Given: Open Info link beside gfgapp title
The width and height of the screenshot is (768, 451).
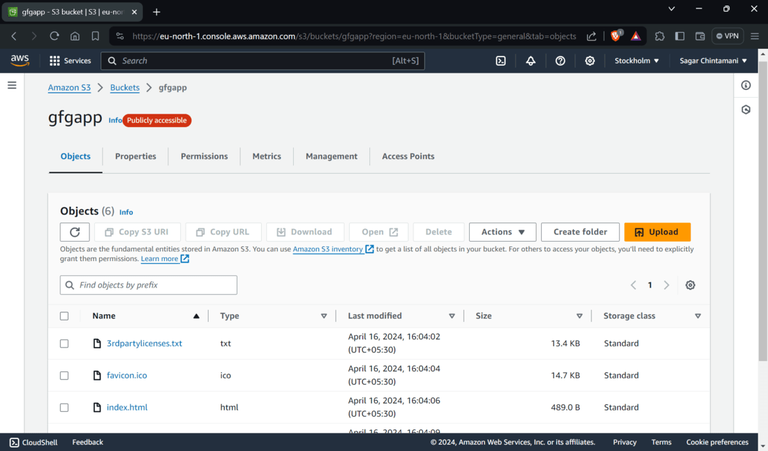Looking at the screenshot, I should 115,120.
